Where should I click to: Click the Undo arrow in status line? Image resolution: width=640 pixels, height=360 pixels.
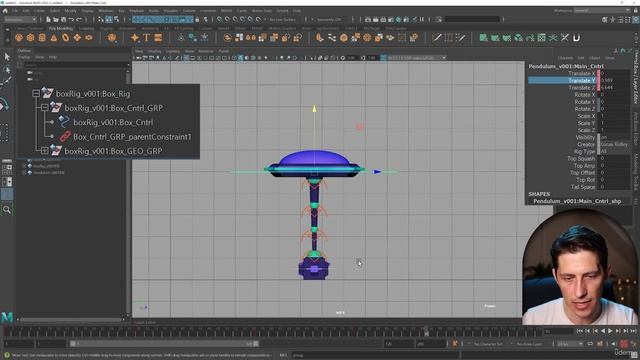click(71, 19)
